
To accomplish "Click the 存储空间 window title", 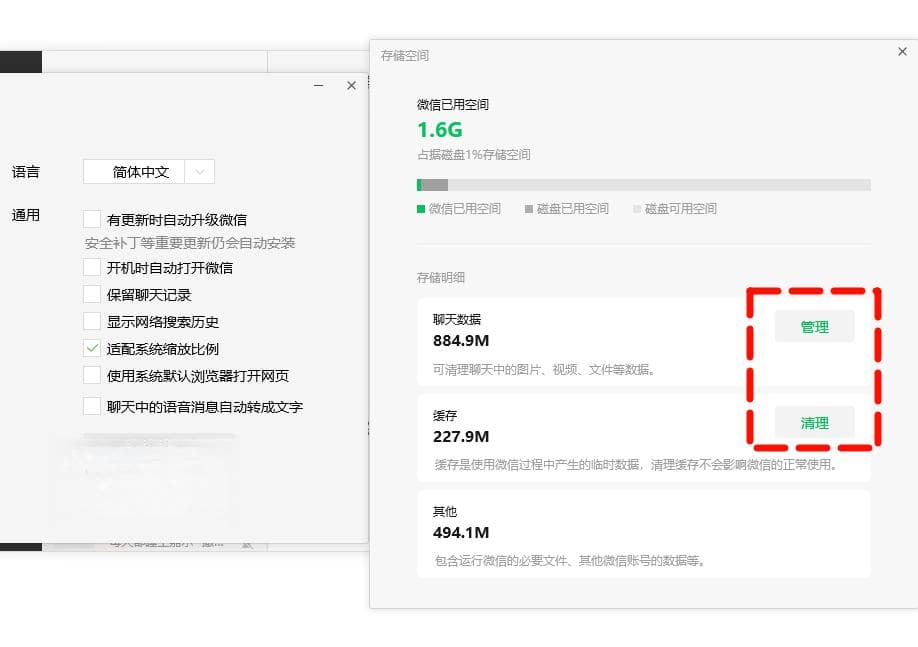I will 405,56.
